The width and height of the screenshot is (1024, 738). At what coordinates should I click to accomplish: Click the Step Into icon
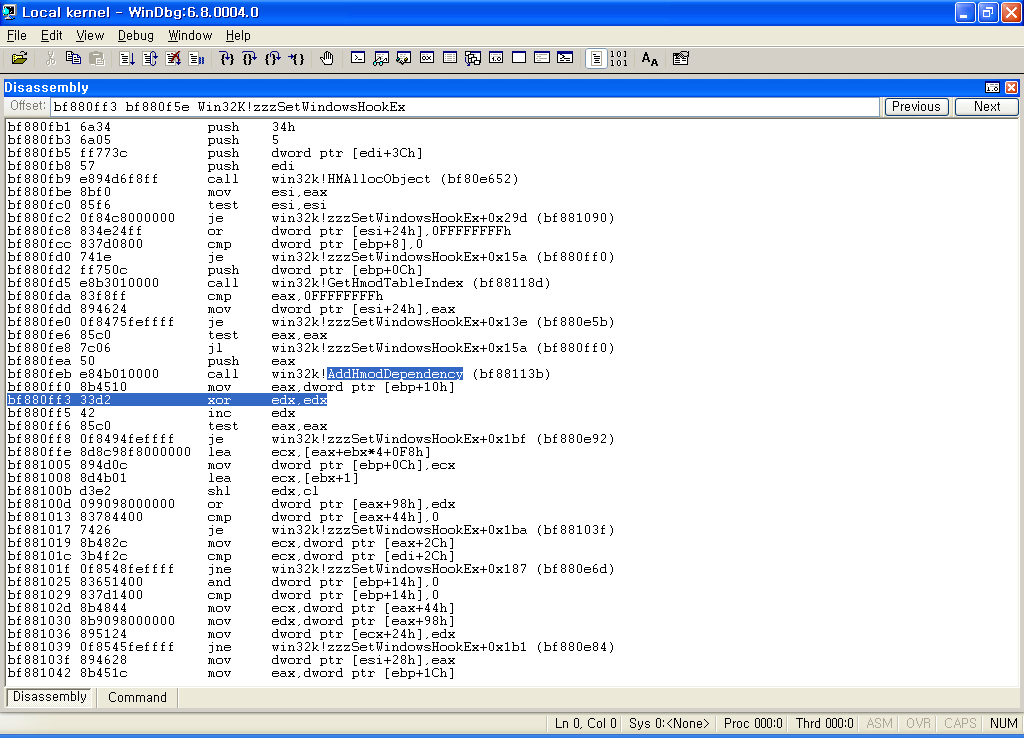tap(227, 59)
